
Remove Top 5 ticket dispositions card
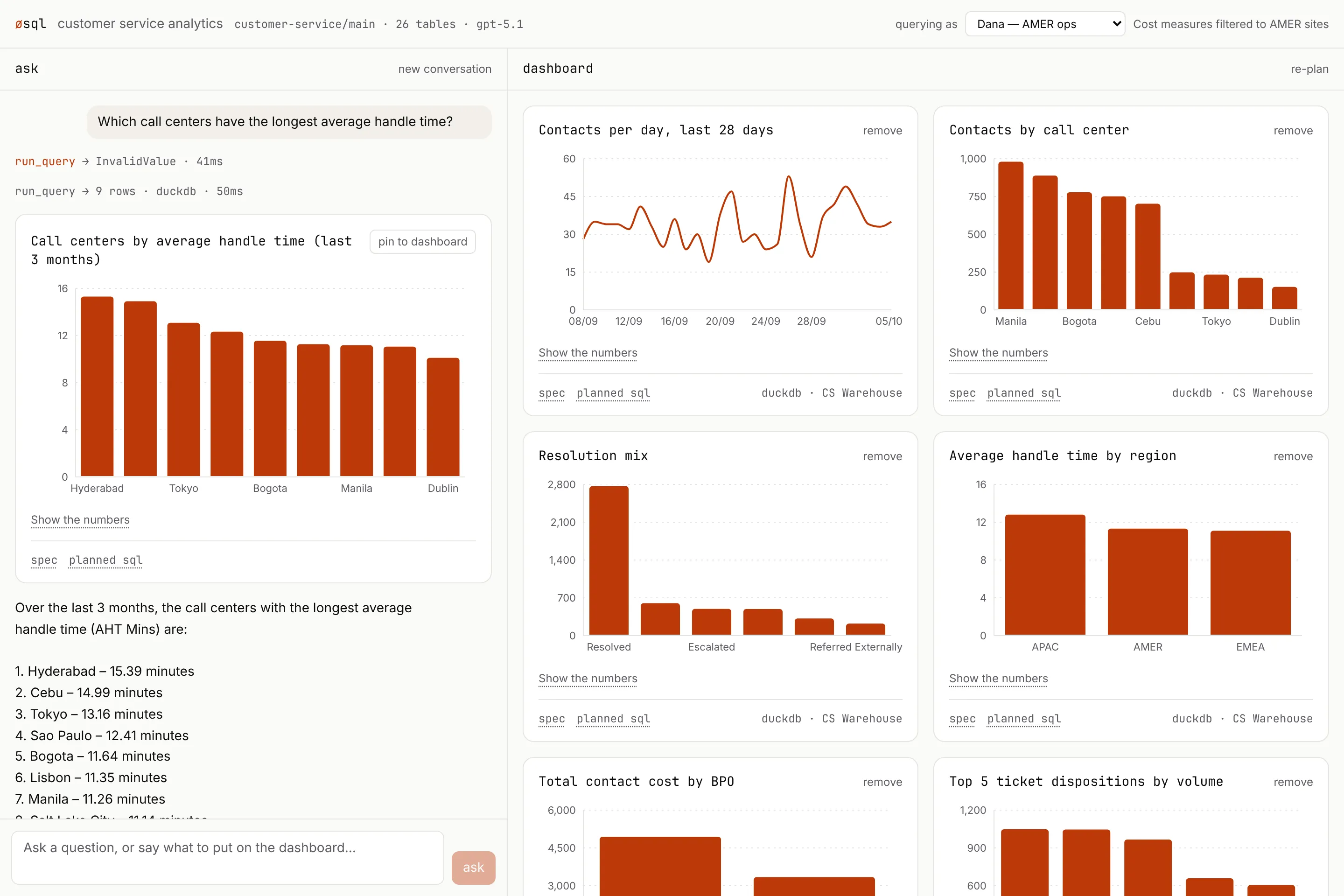[1293, 782]
